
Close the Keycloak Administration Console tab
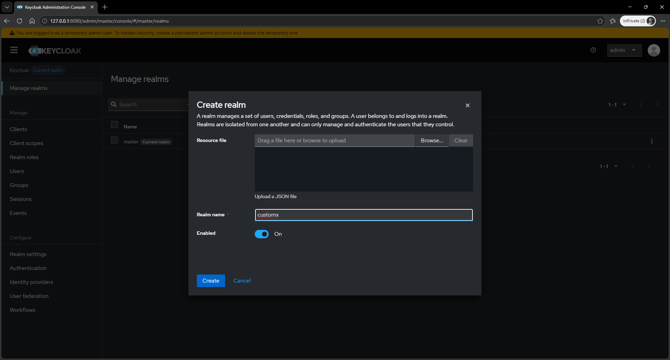point(92,7)
